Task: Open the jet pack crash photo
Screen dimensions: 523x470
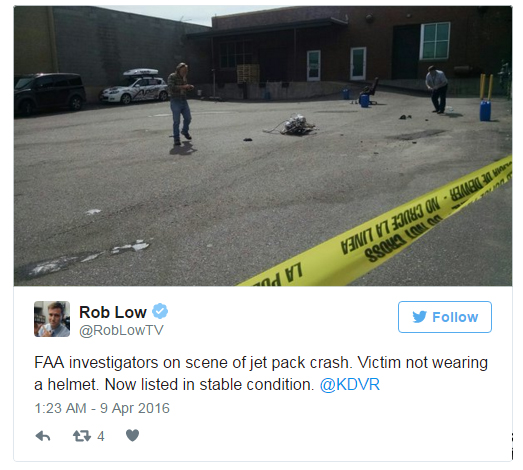Action: [263, 146]
